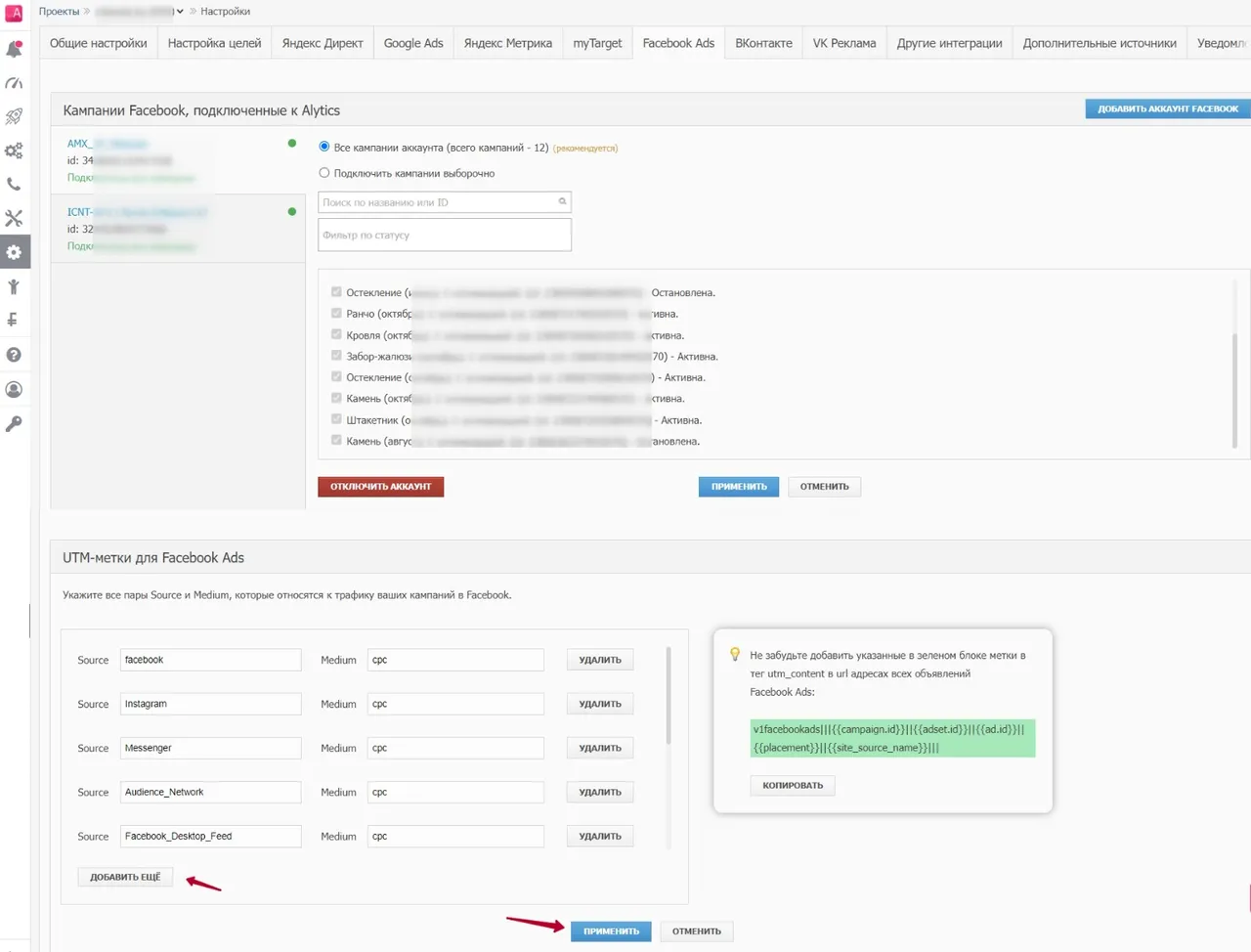This screenshot has width=1251, height=952.
Task: Click the rocket icon in the sidebar
Action: (14, 116)
